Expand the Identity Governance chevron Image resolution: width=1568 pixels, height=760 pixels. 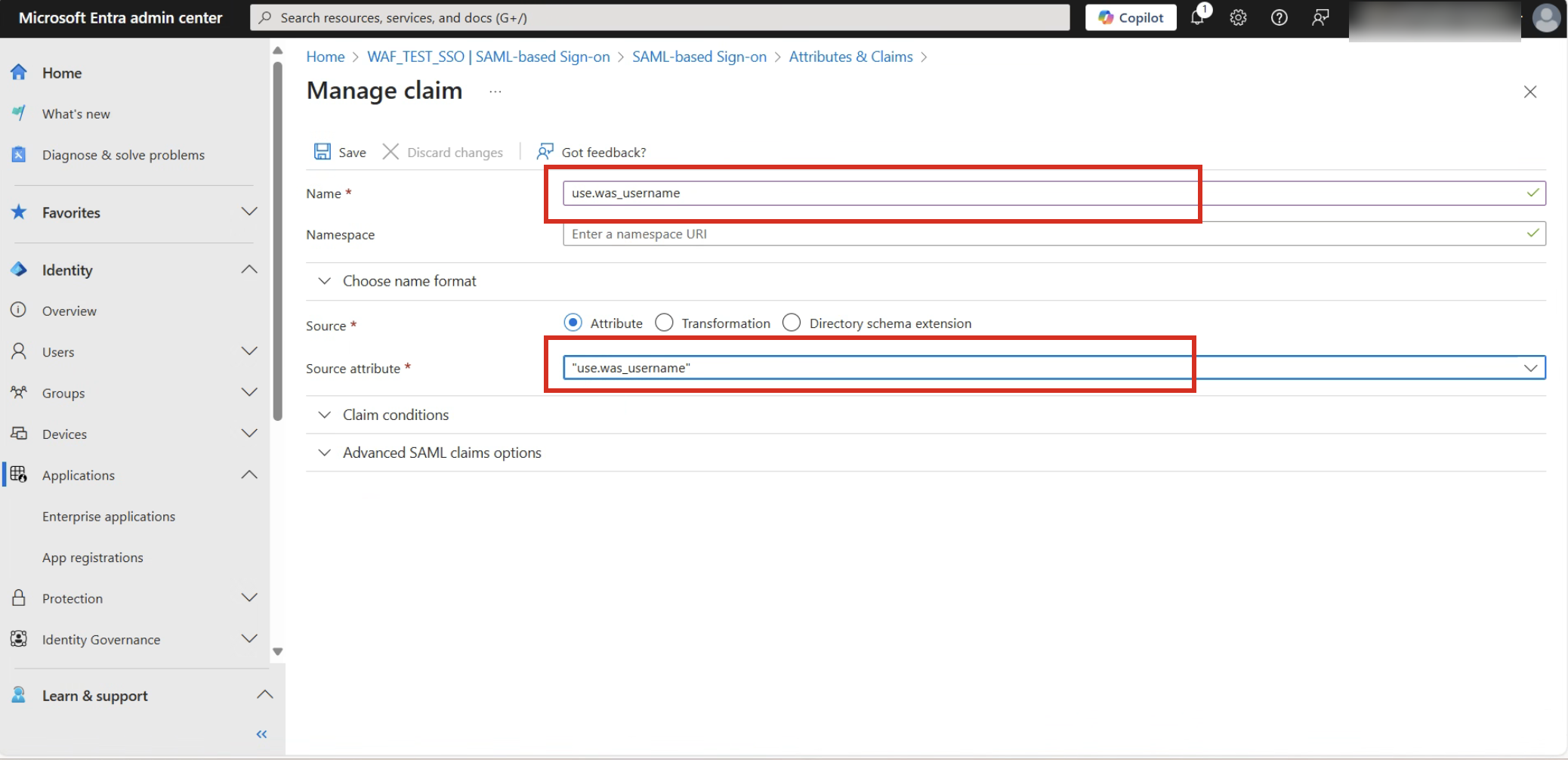click(x=249, y=638)
